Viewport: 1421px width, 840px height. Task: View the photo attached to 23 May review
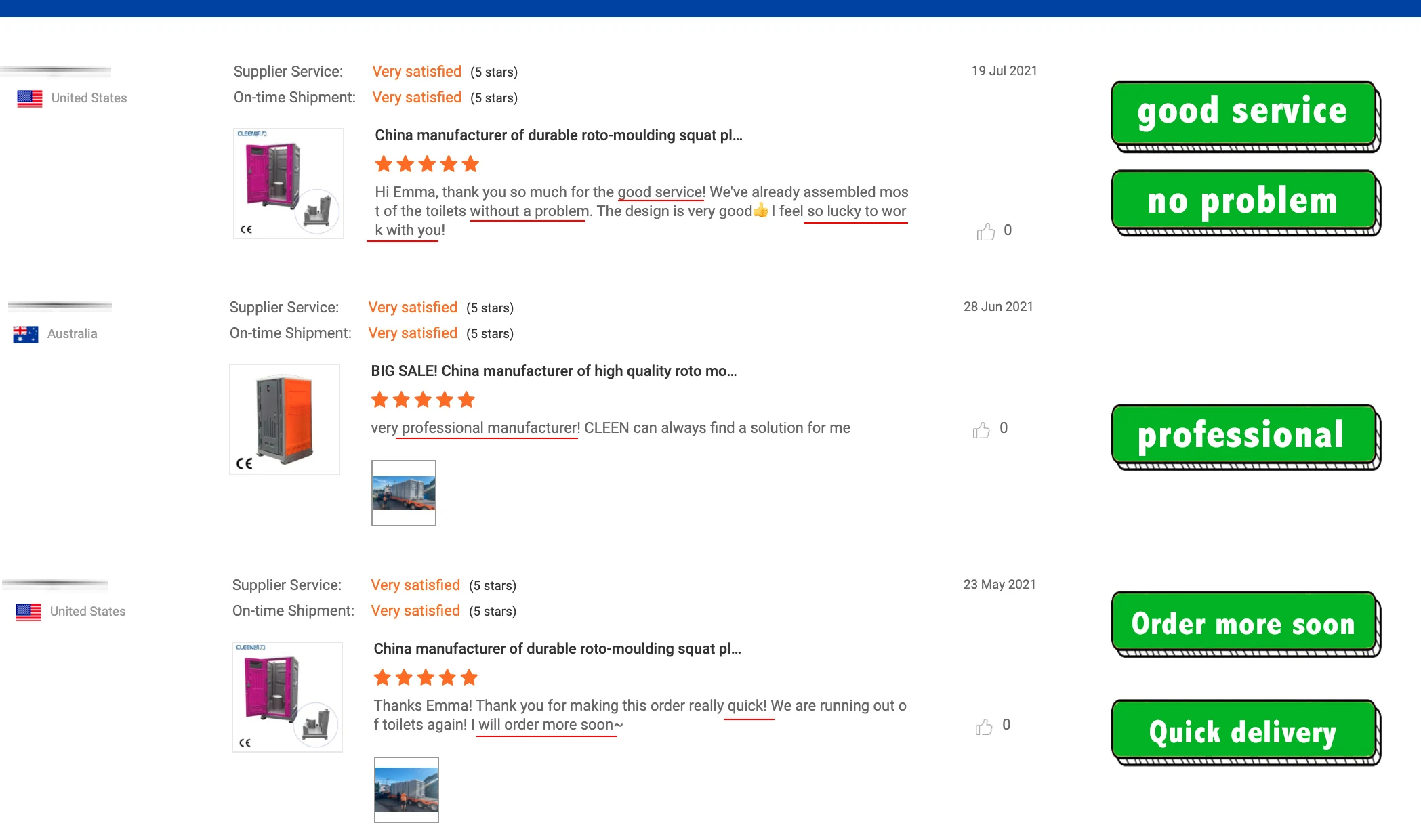(407, 790)
